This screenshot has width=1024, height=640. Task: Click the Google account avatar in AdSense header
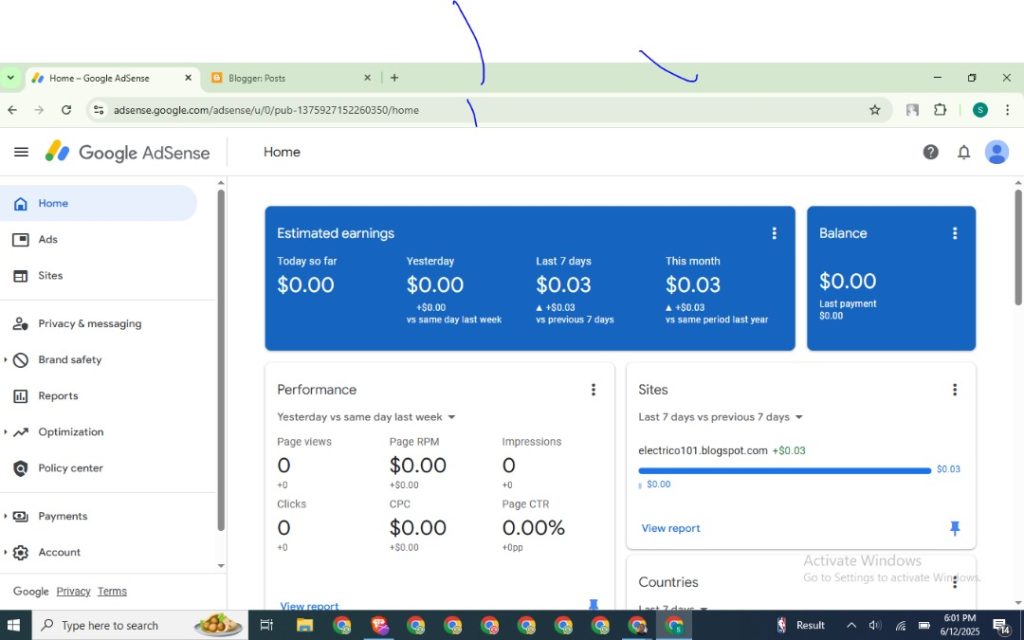996,152
